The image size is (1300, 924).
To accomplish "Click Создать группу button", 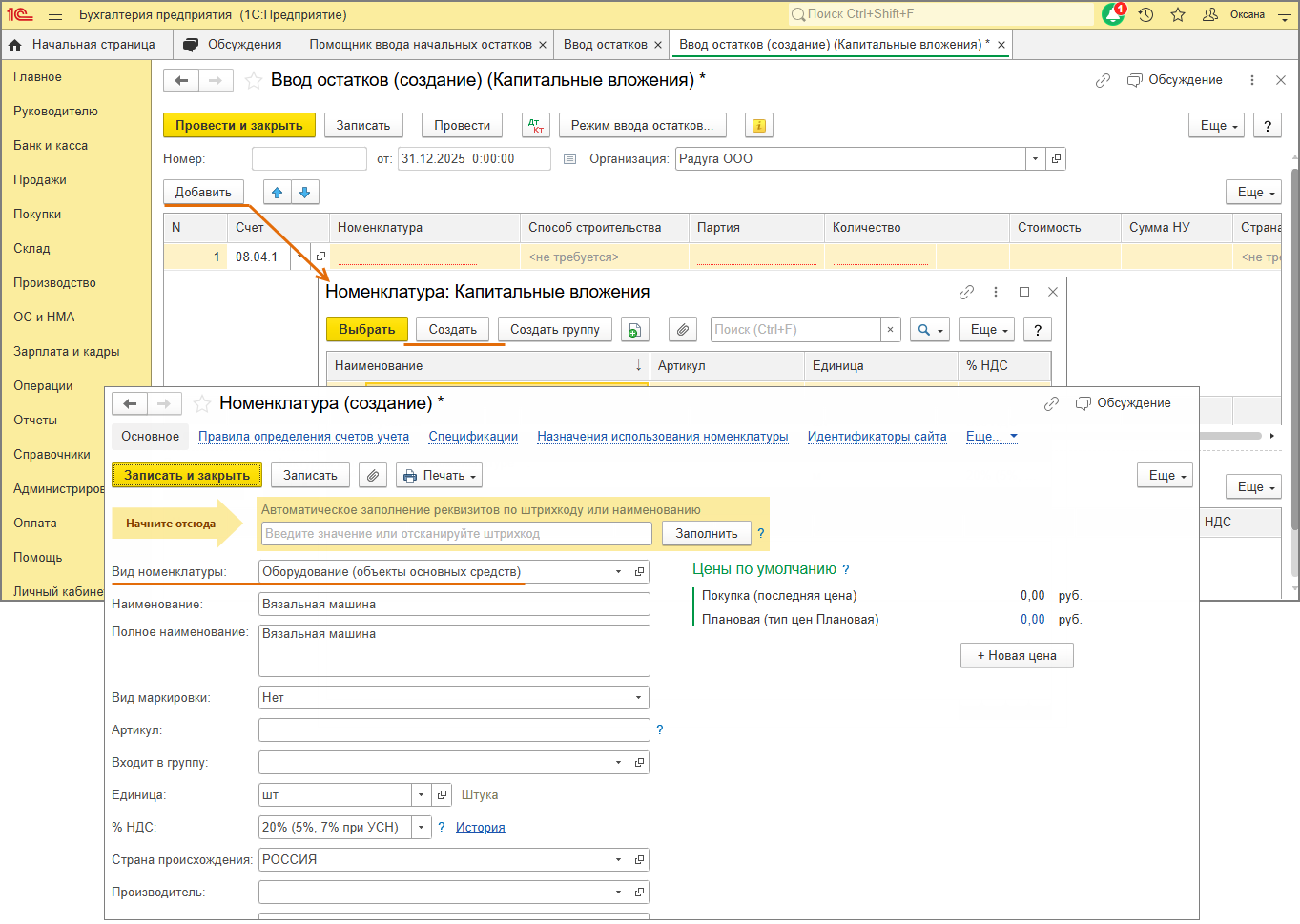I will [x=555, y=330].
